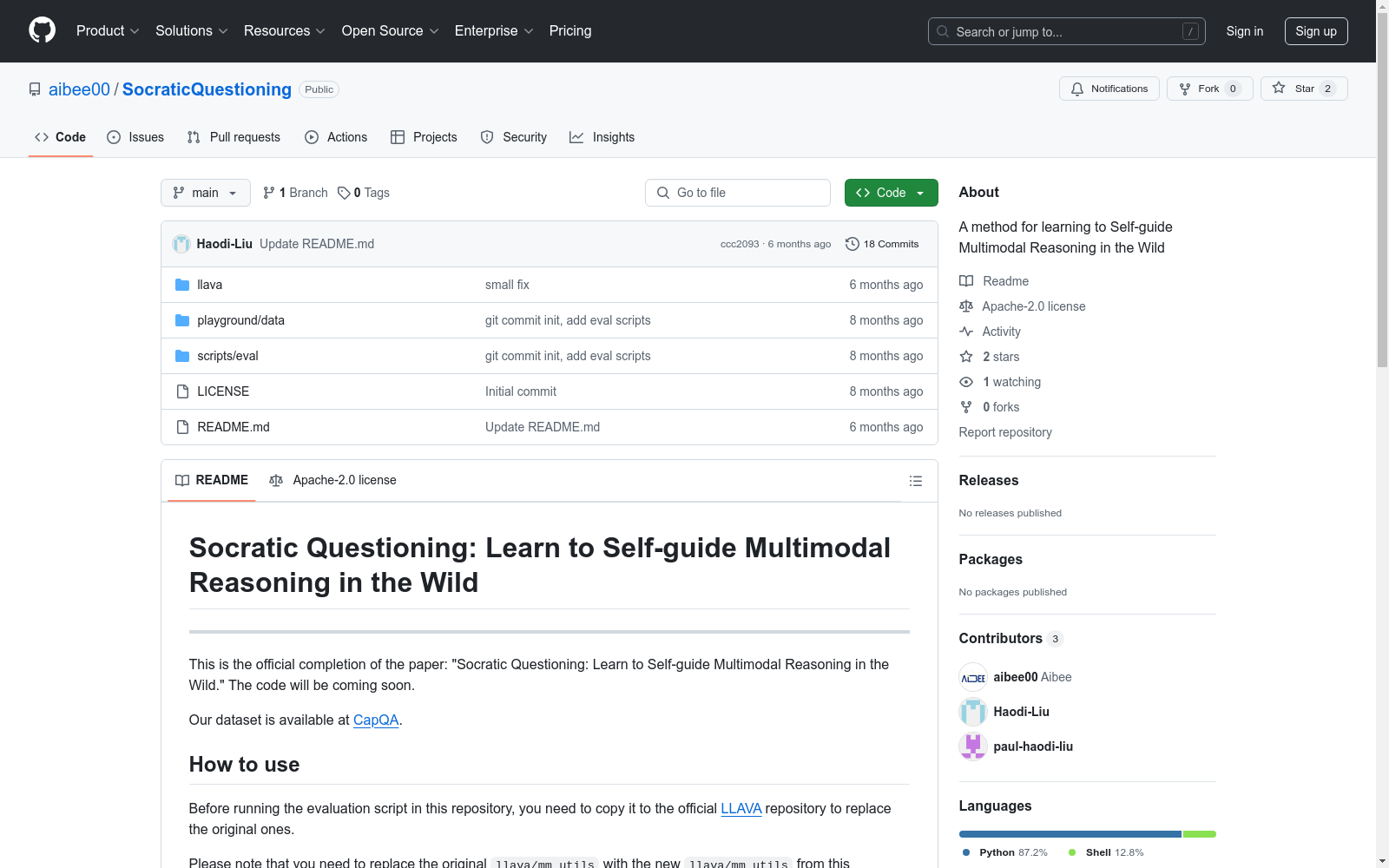Click the pulse icon next to Activity
The image size is (1389, 868).
click(966, 332)
